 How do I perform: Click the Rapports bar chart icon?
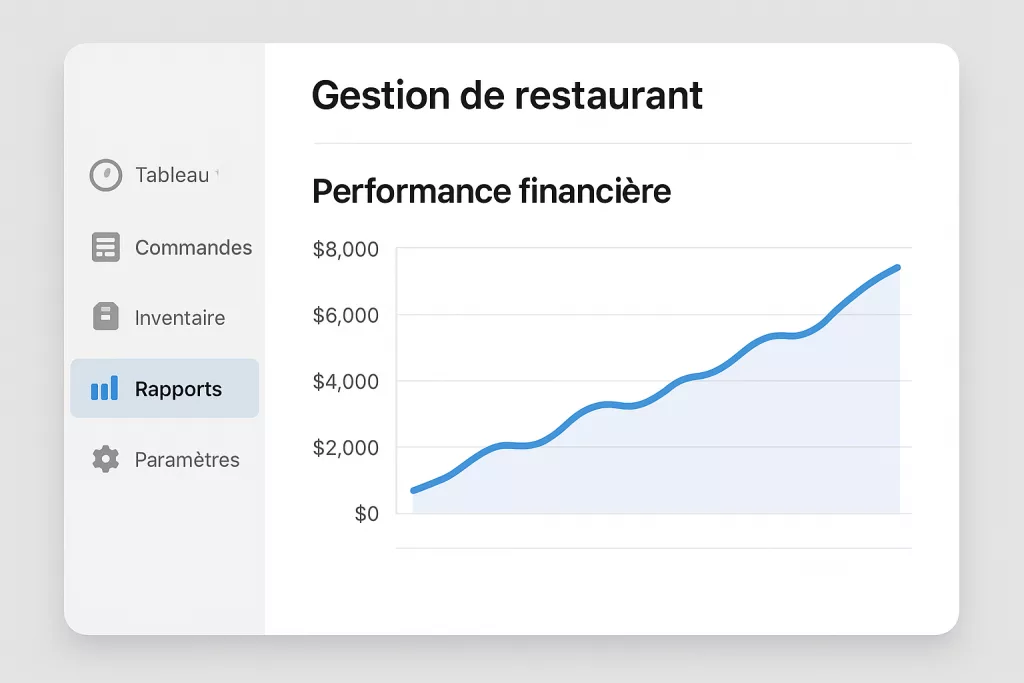click(104, 389)
